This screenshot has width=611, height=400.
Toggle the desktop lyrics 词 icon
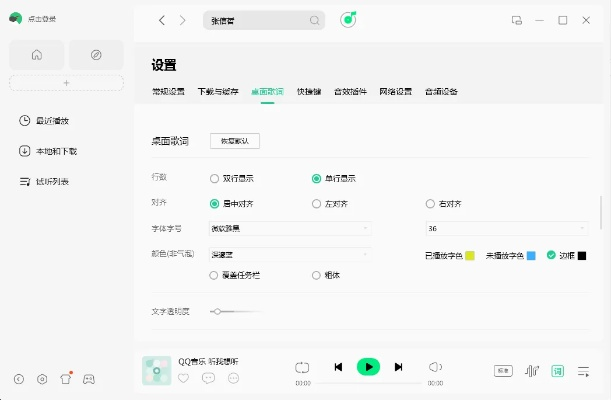point(558,371)
